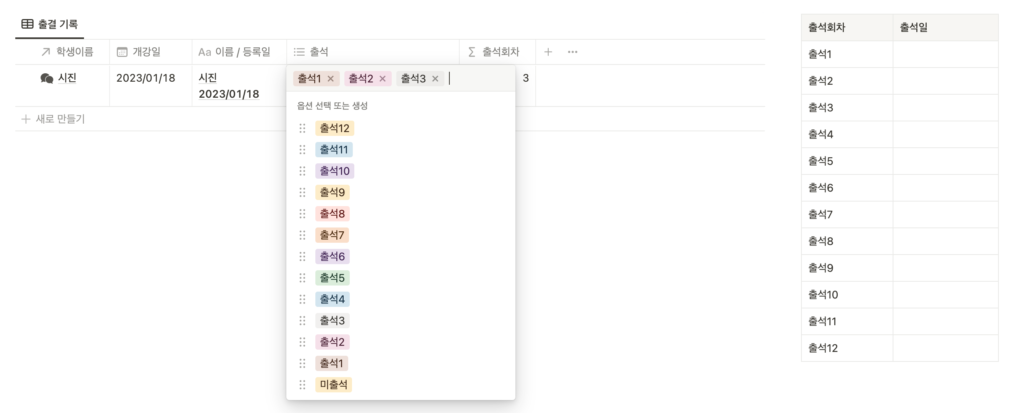
Task: Click drag handle beside 출석8 option
Action: pyautogui.click(x=302, y=214)
